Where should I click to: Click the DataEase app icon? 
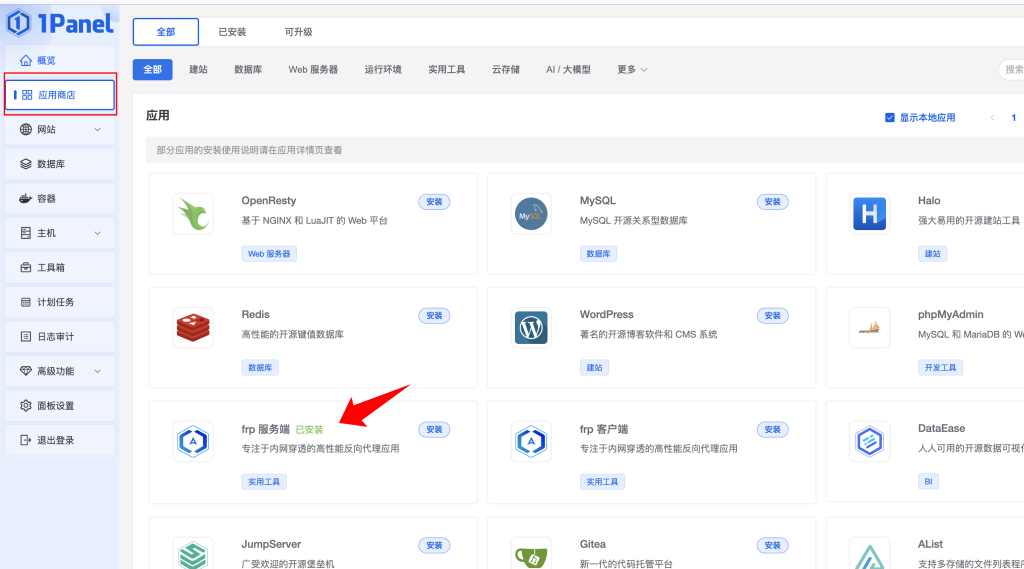(869, 442)
